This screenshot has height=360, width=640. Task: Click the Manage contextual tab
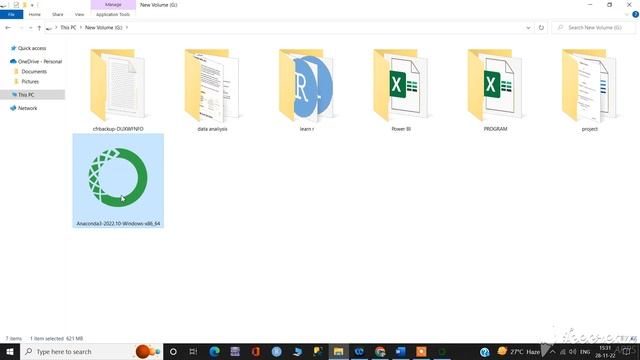113,4
